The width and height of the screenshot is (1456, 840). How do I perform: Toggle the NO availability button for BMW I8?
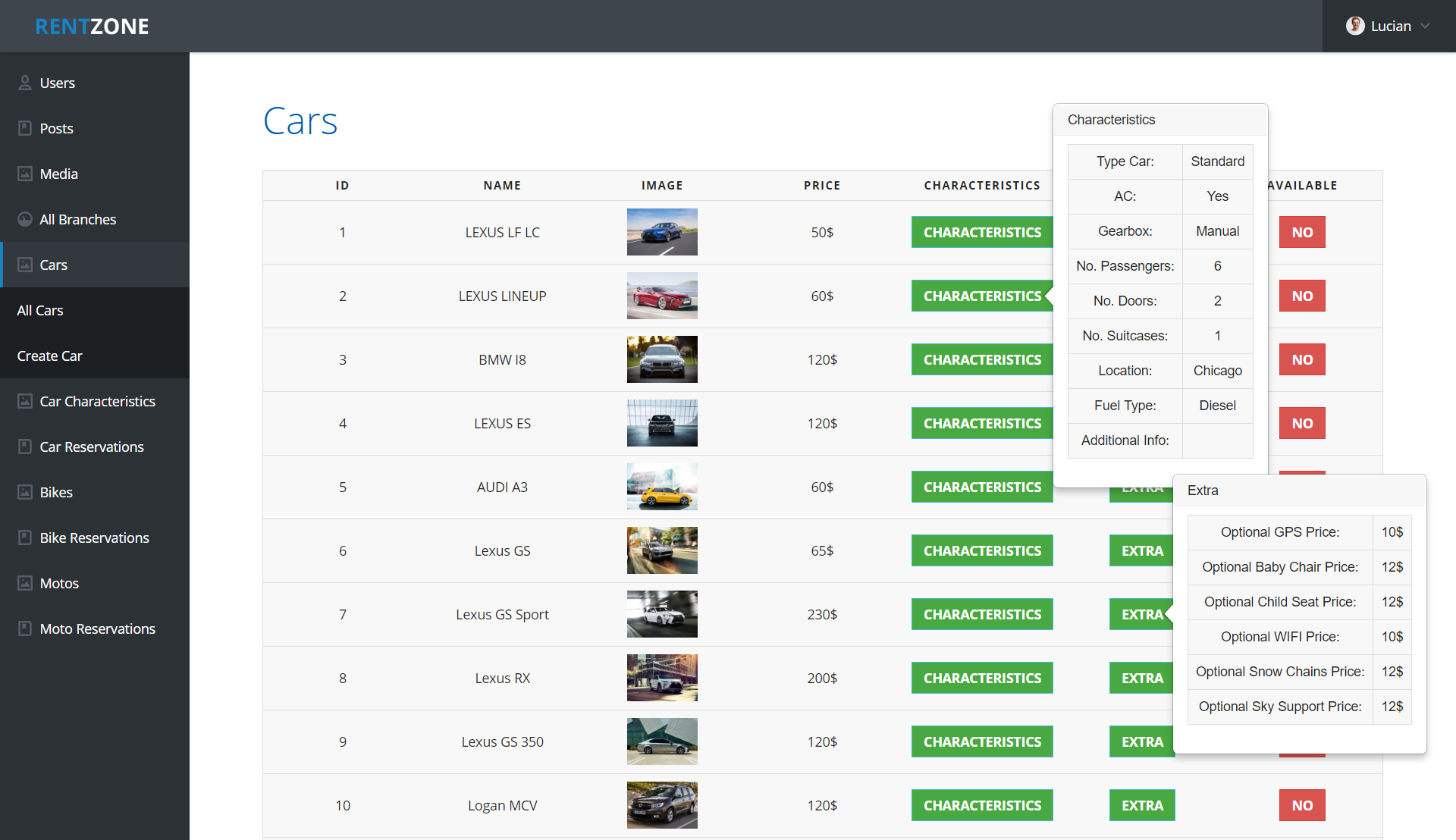click(x=1301, y=359)
